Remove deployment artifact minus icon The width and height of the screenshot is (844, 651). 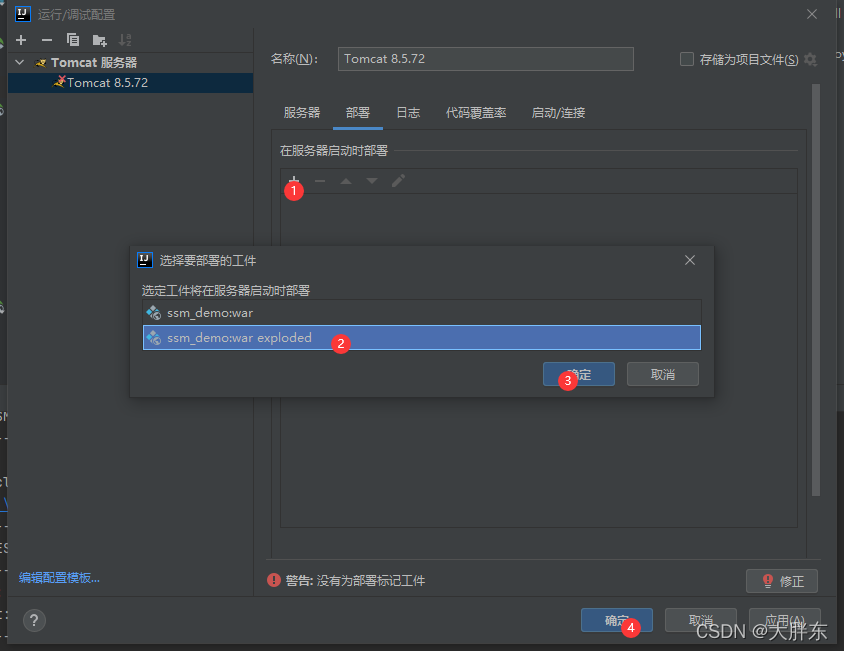tap(320, 181)
